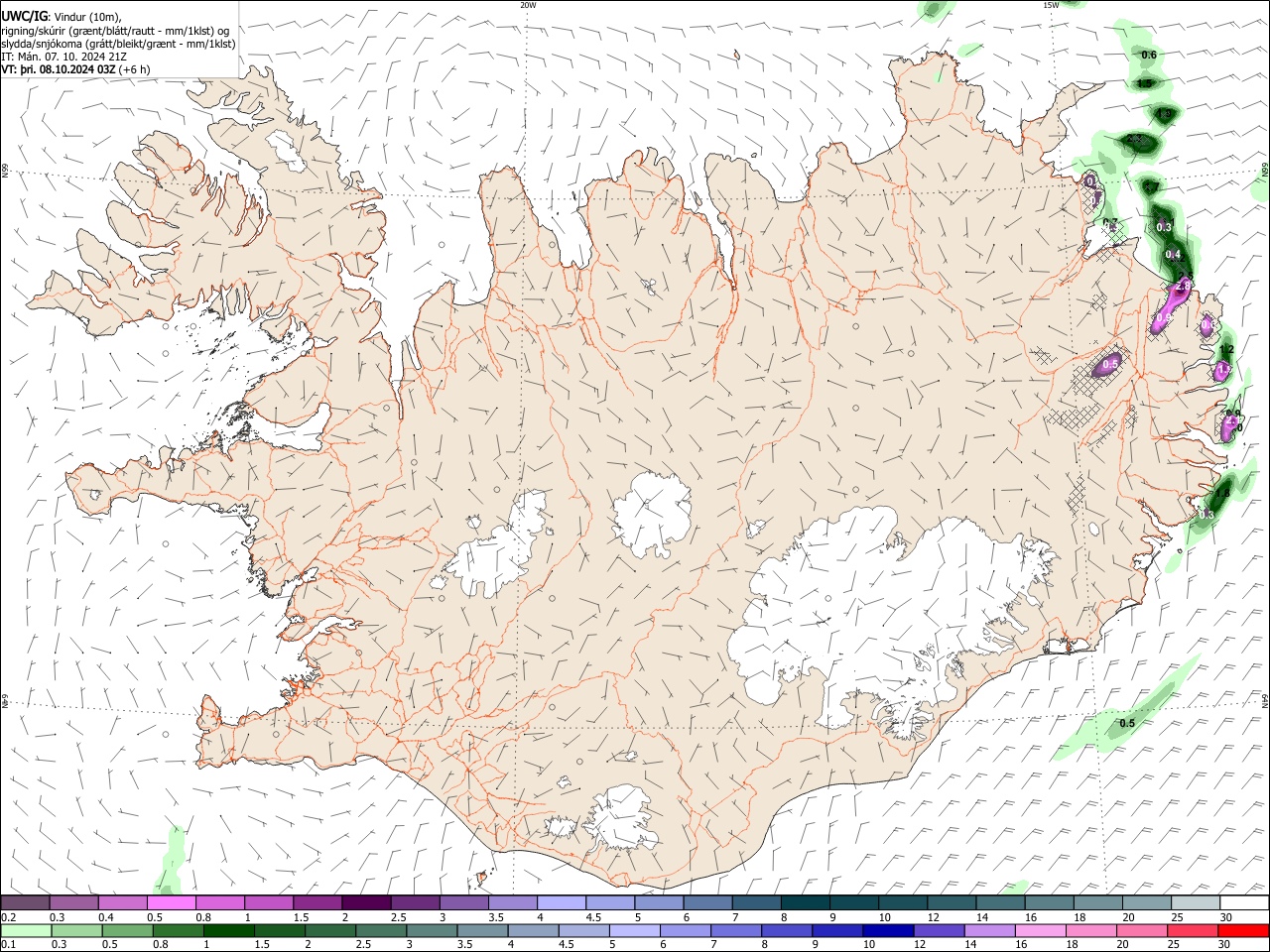Select the dark green 1 swatch in bottom legend row
Image resolution: width=1270 pixels, height=952 pixels.
pos(229,931)
